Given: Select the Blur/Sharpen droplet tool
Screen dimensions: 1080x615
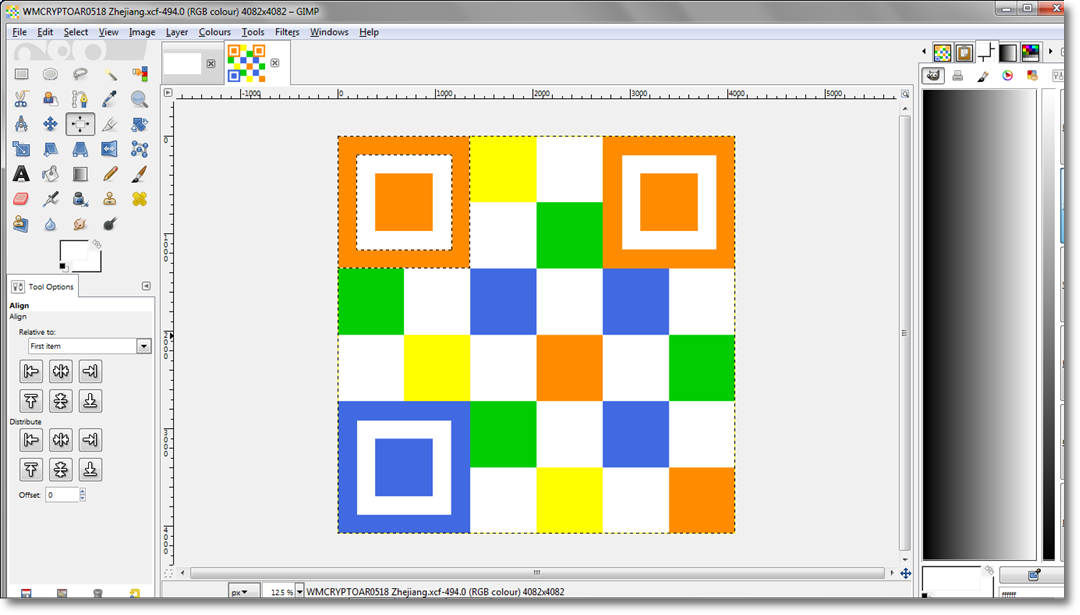Looking at the screenshot, I should pyautogui.click(x=50, y=224).
